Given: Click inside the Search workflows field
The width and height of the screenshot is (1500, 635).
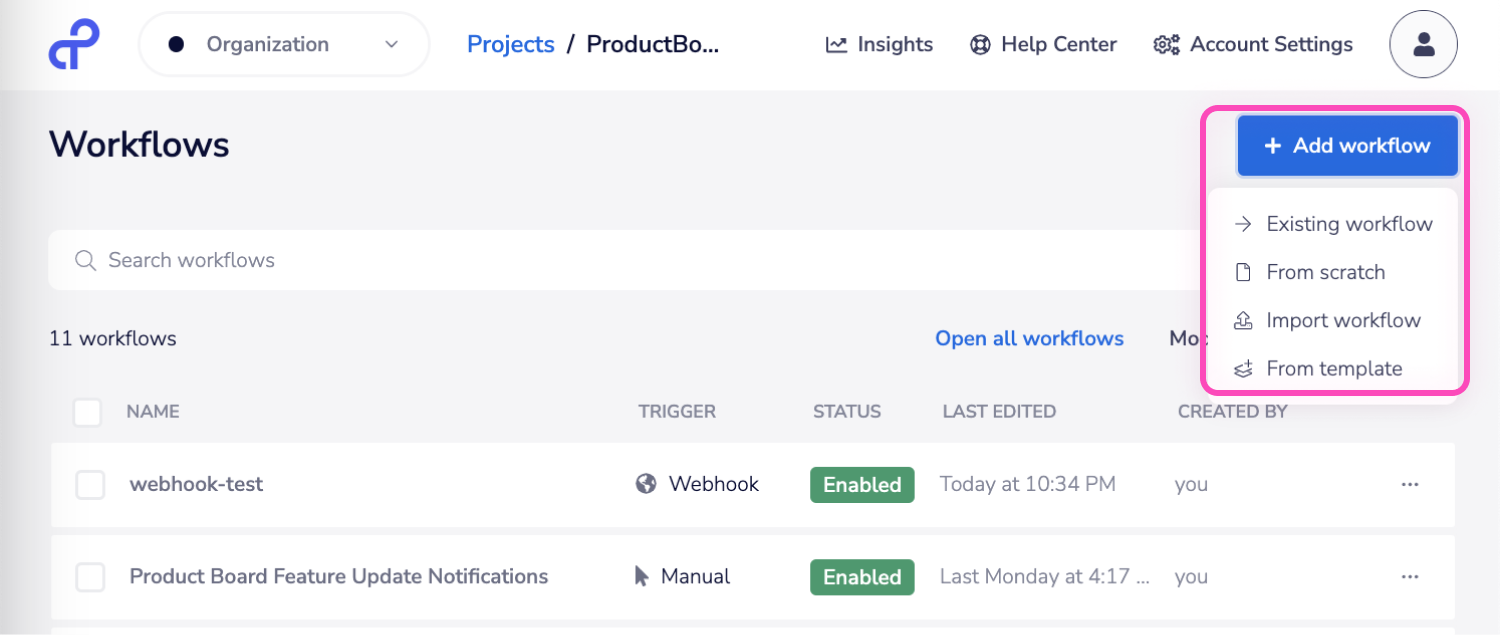Looking at the screenshot, I should pos(300,260).
